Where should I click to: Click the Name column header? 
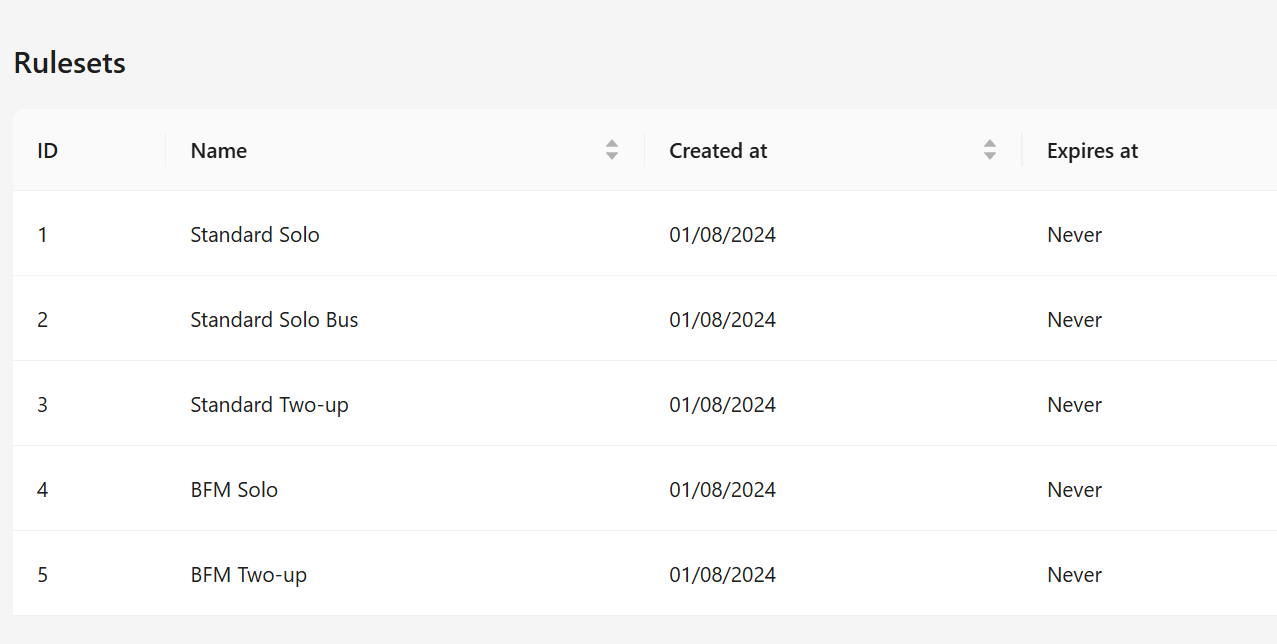tap(405, 150)
